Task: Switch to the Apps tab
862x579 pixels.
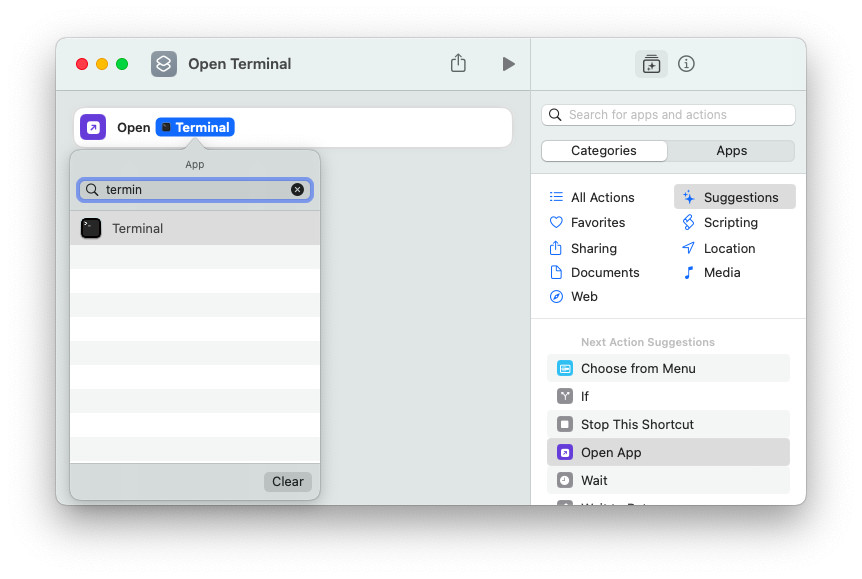Action: pos(731,151)
